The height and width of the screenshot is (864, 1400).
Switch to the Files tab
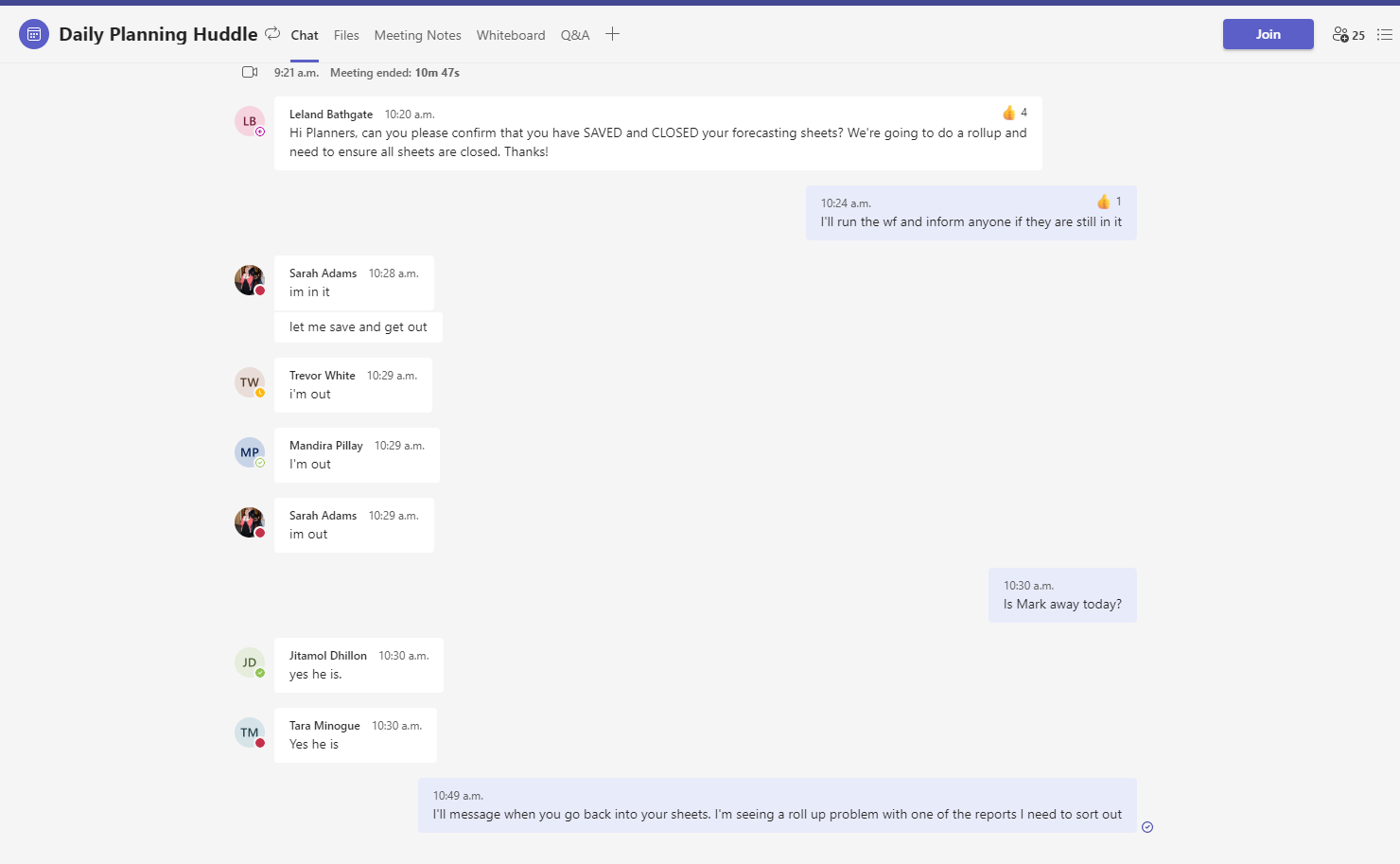[x=346, y=35]
